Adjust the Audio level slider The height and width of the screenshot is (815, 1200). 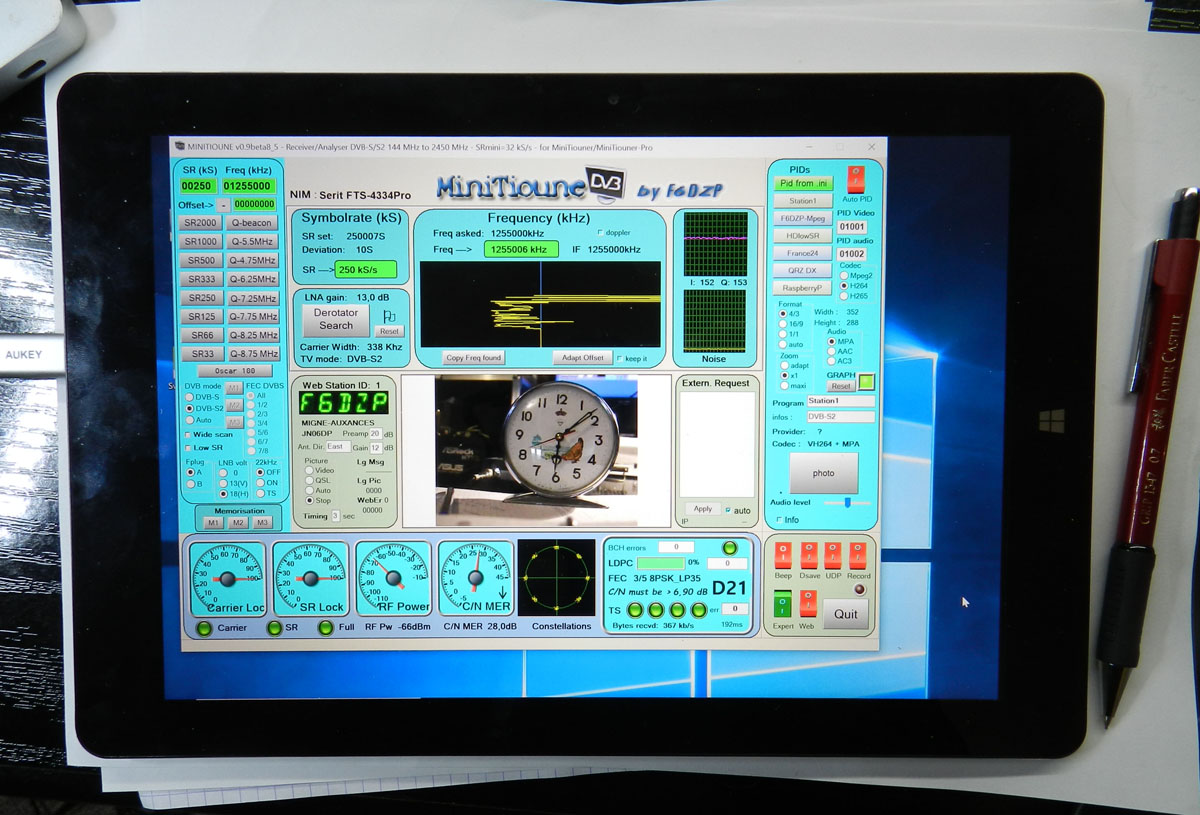click(x=846, y=502)
